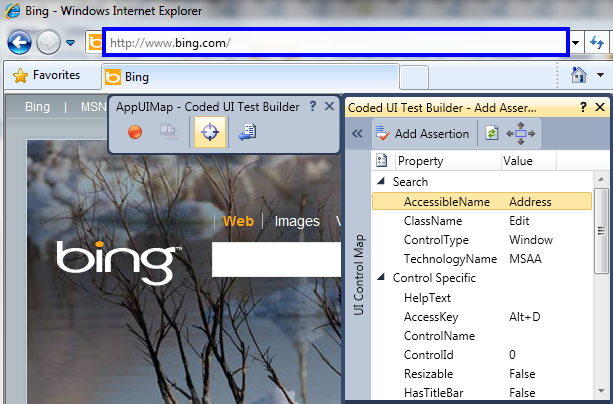
Task: Click the value 'Edit' for ClassName
Action: (x=519, y=221)
